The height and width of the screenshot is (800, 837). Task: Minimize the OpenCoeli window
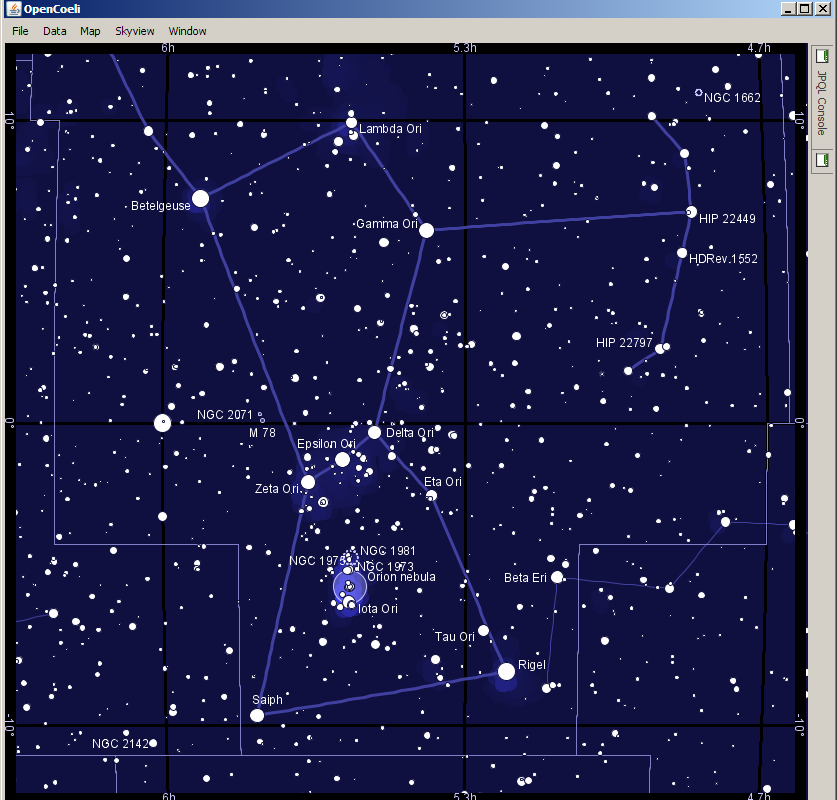click(x=788, y=9)
